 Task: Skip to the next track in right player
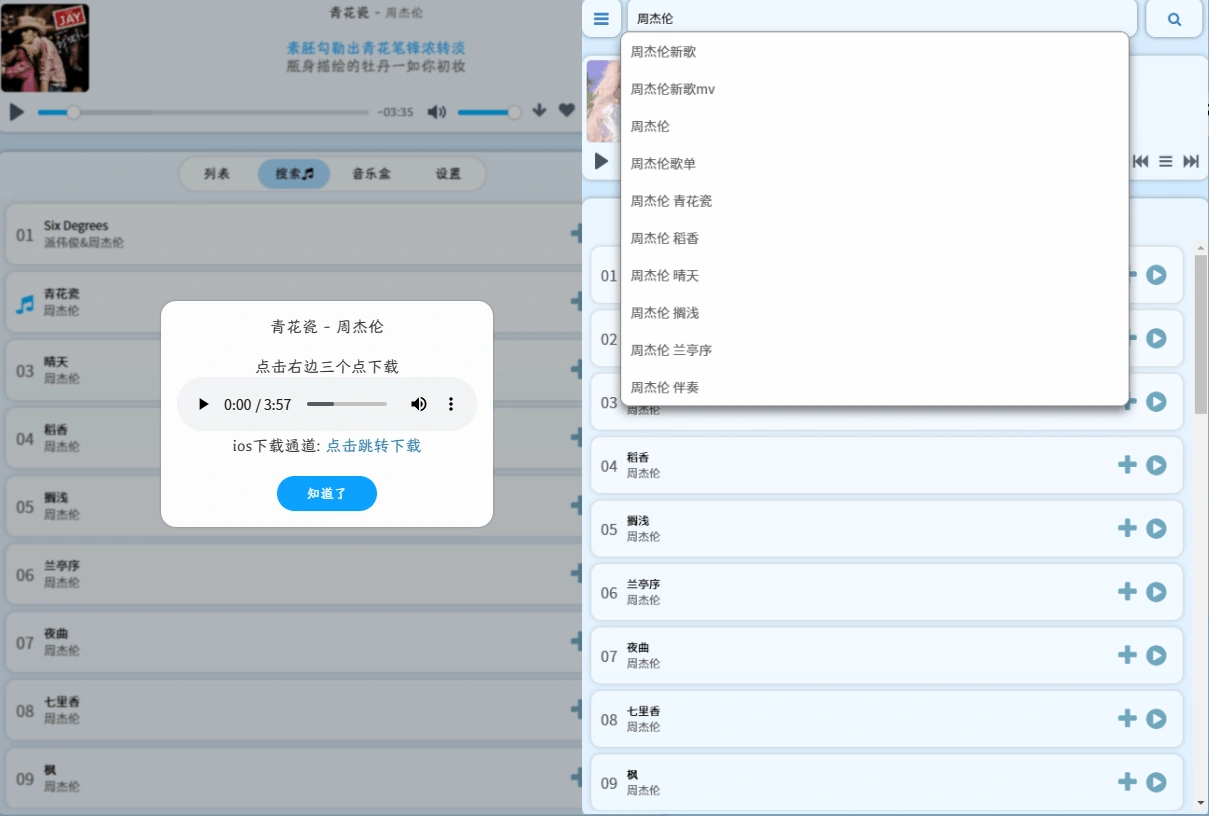click(x=1191, y=161)
